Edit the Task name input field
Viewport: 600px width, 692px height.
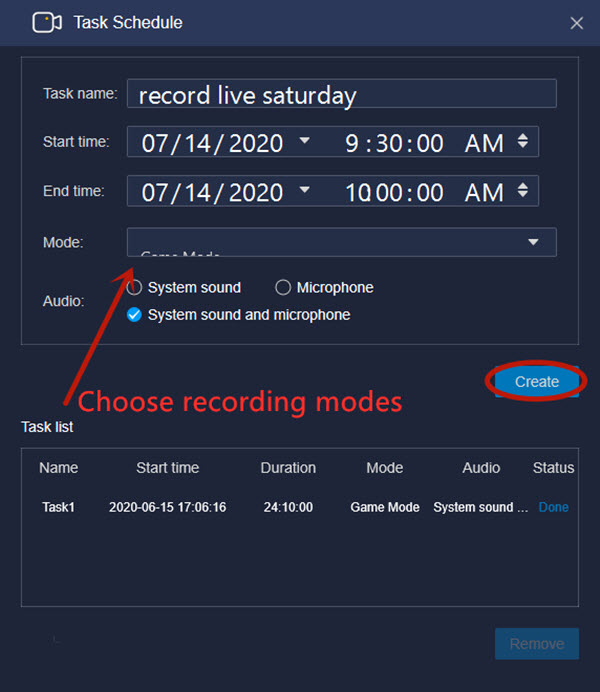tap(341, 94)
